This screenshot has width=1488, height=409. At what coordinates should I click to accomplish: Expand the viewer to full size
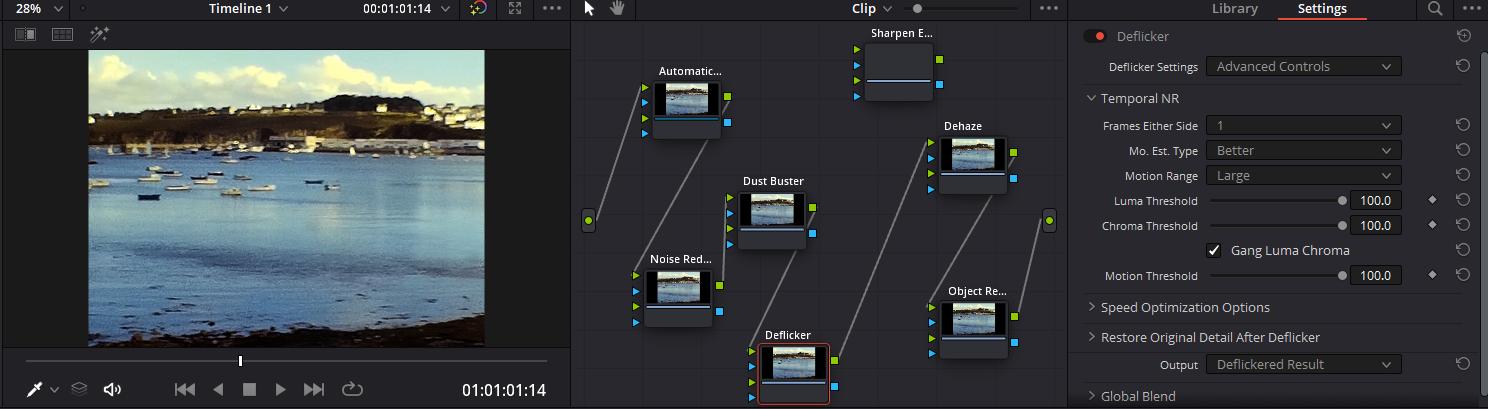[515, 9]
